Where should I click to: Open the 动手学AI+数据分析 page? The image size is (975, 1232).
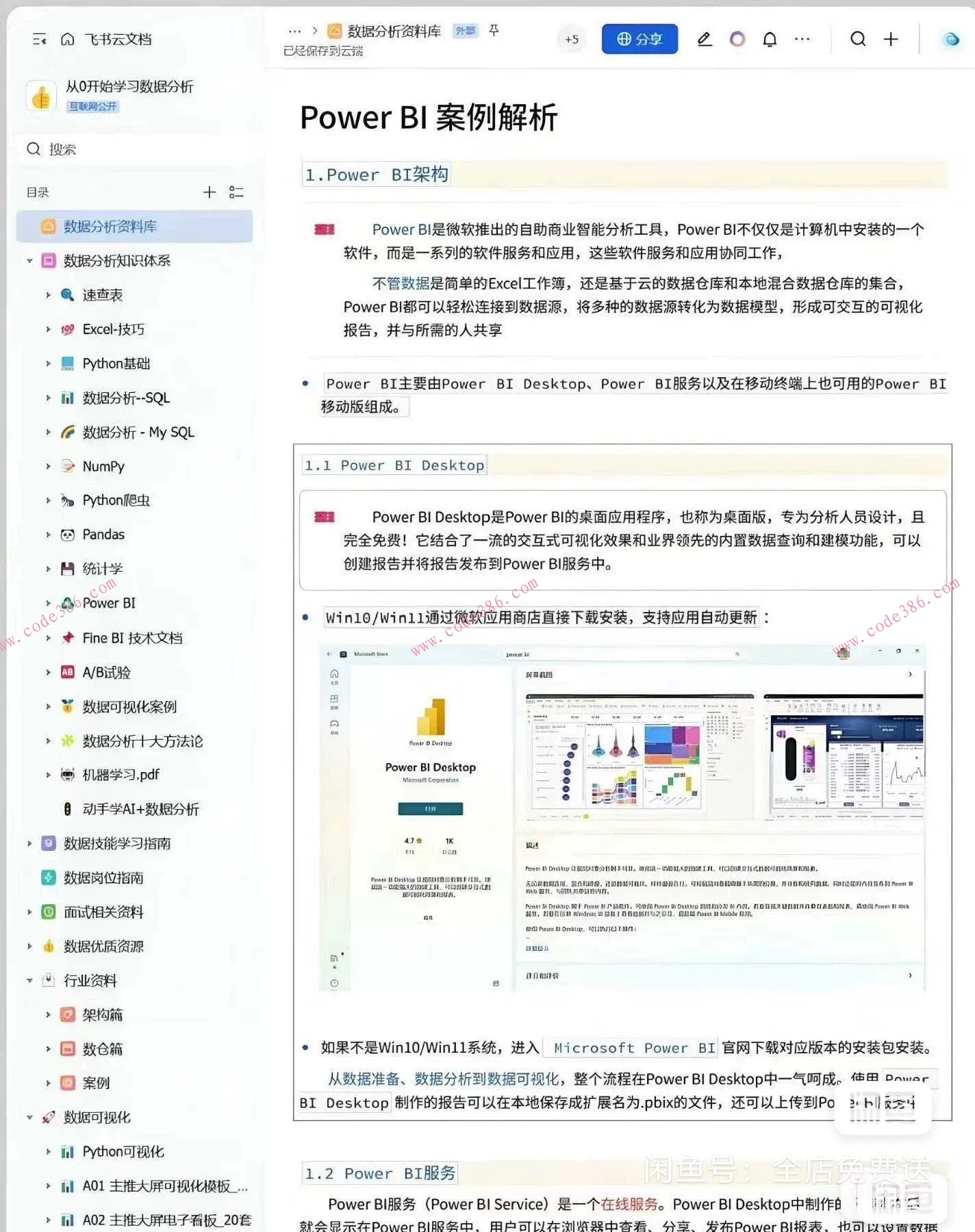click(140, 809)
